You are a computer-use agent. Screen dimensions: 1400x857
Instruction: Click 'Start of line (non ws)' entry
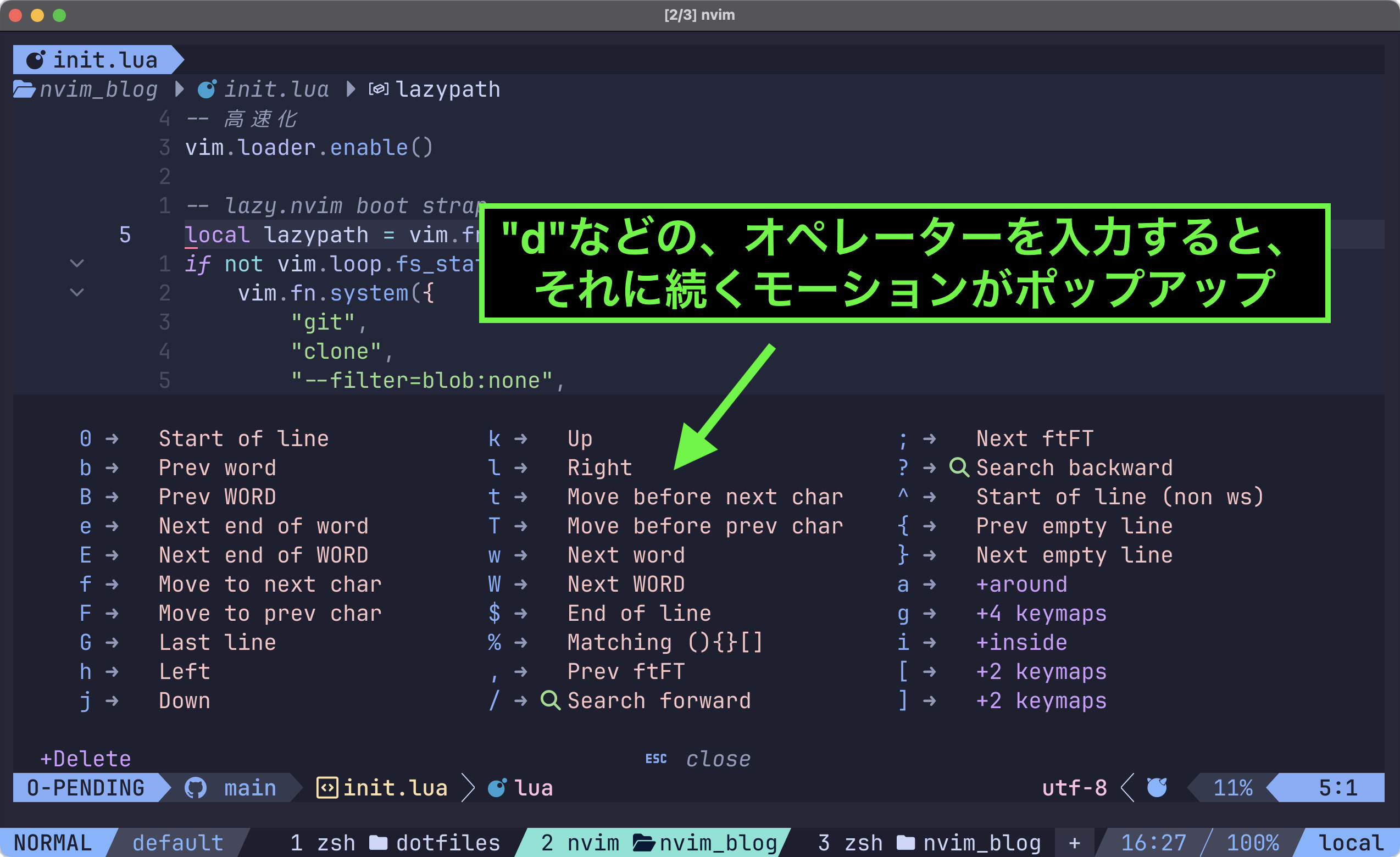(1120, 497)
